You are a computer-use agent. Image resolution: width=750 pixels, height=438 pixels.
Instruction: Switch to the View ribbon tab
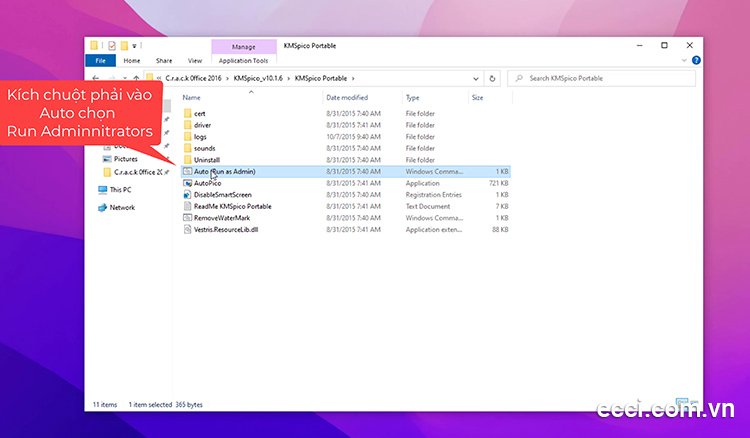click(195, 60)
